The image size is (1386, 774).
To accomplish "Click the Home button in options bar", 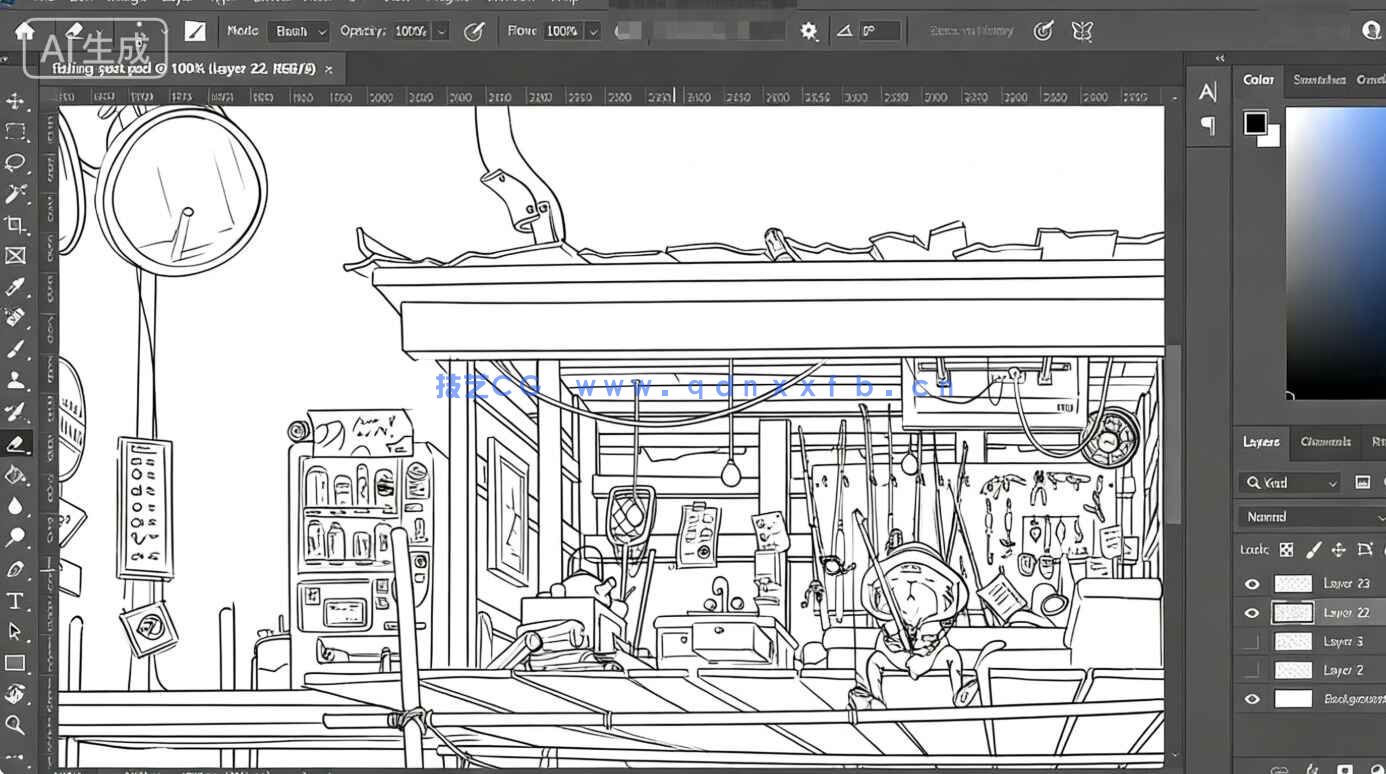I will (x=25, y=31).
